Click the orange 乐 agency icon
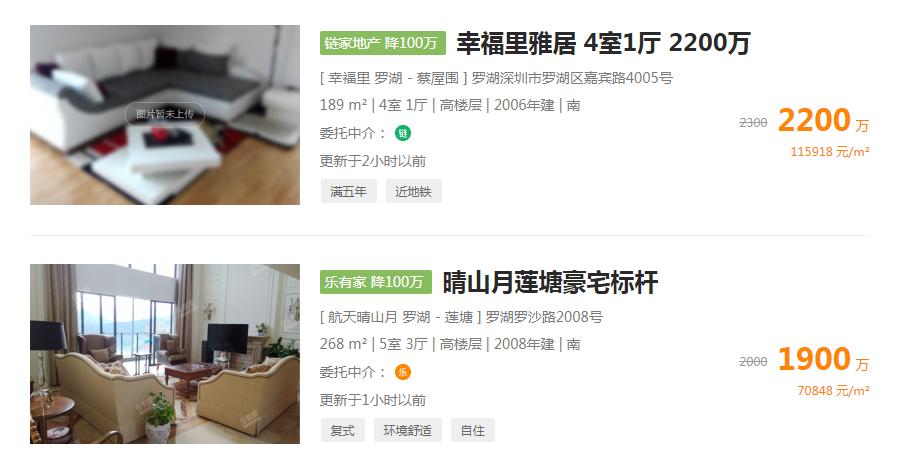 click(403, 372)
